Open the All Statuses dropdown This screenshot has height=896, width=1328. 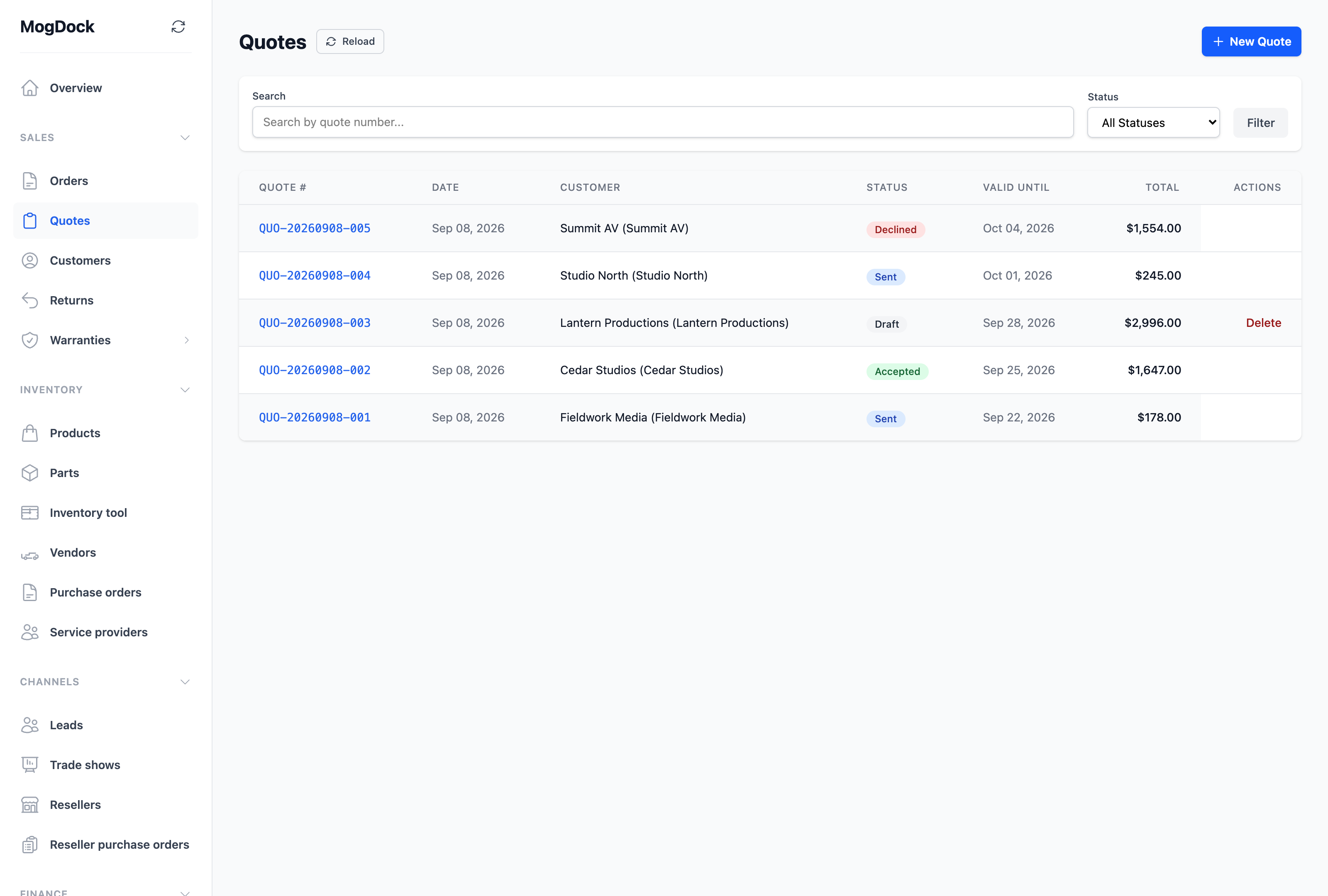pos(1153,123)
